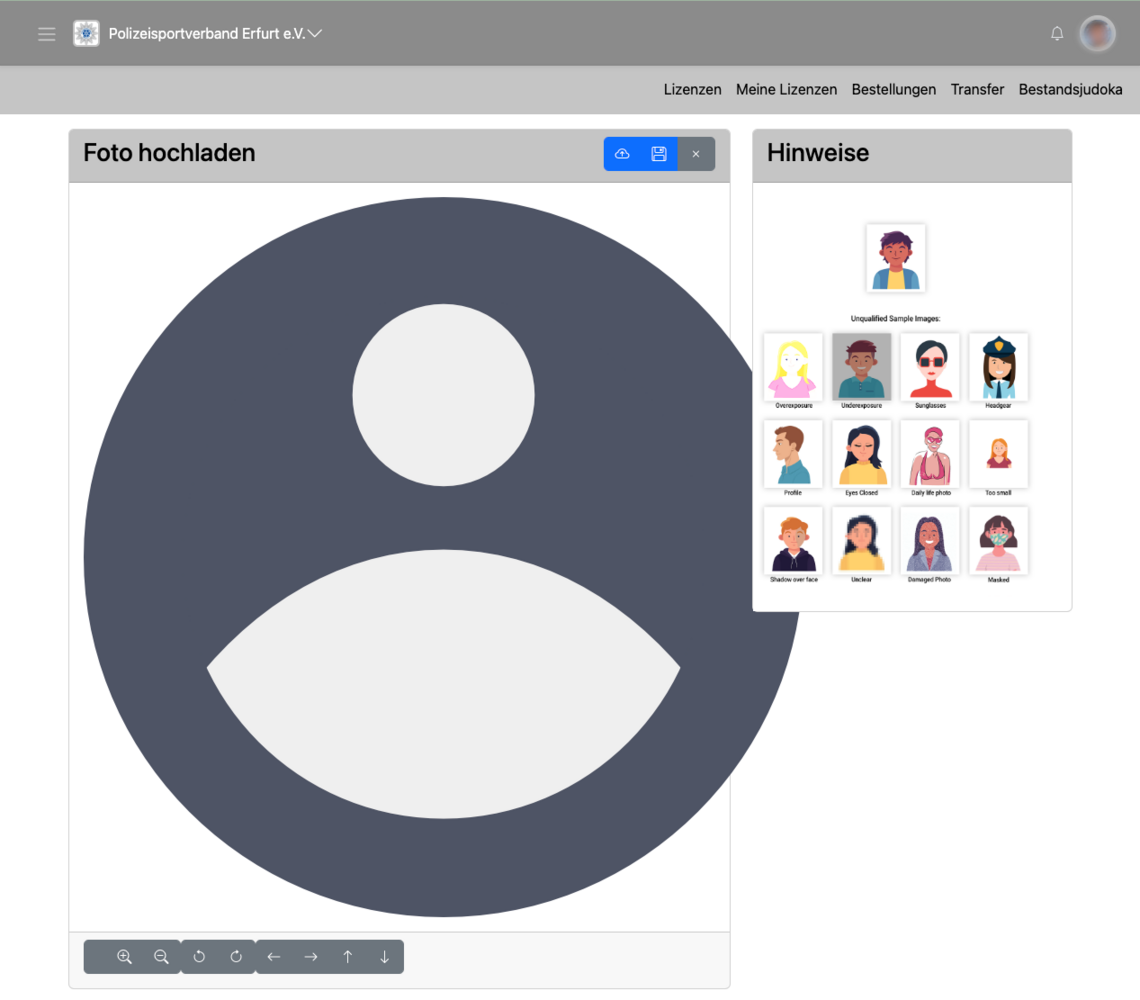This screenshot has height=1000, width=1140.
Task: Go to Lizenzen menu item
Action: pyautogui.click(x=692, y=89)
